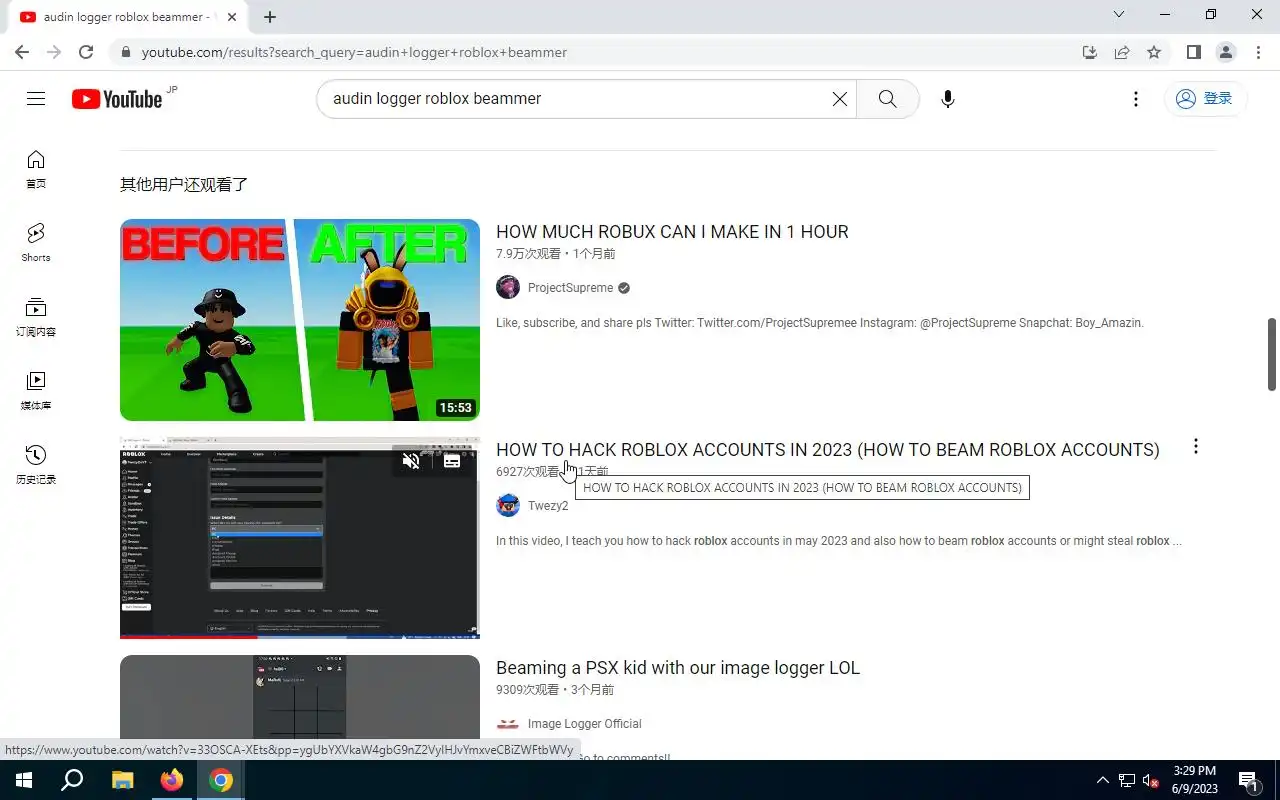Click the Chrome taskbar icon

coord(221,780)
